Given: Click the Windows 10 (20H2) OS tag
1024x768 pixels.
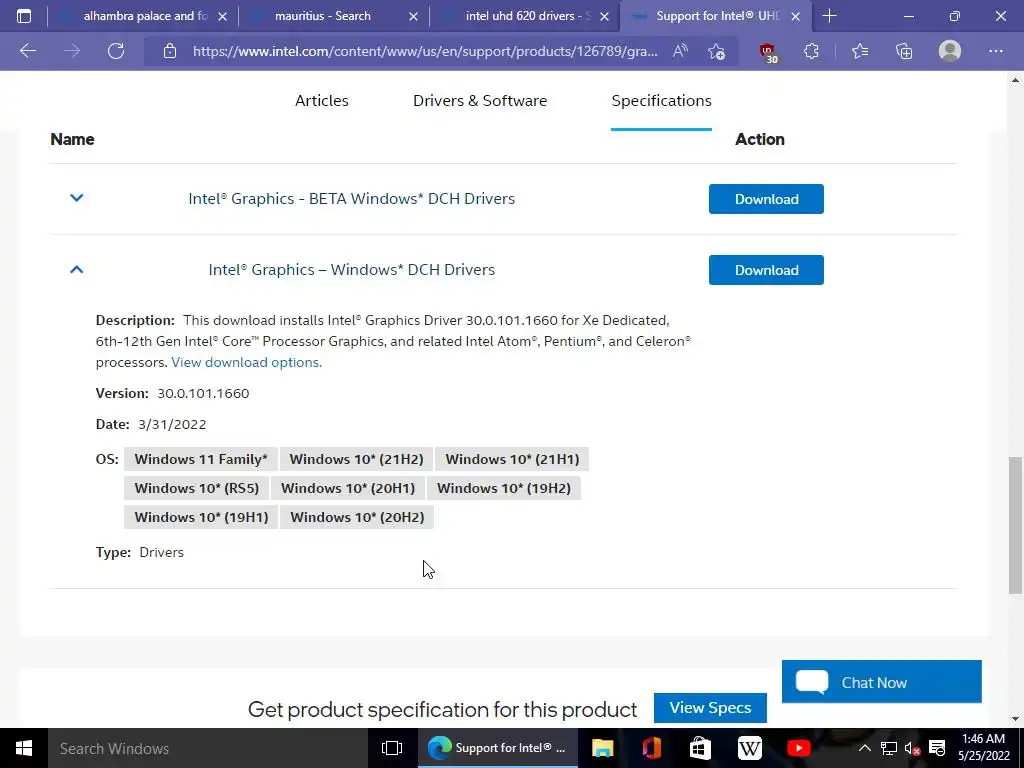Looking at the screenshot, I should (x=357, y=517).
